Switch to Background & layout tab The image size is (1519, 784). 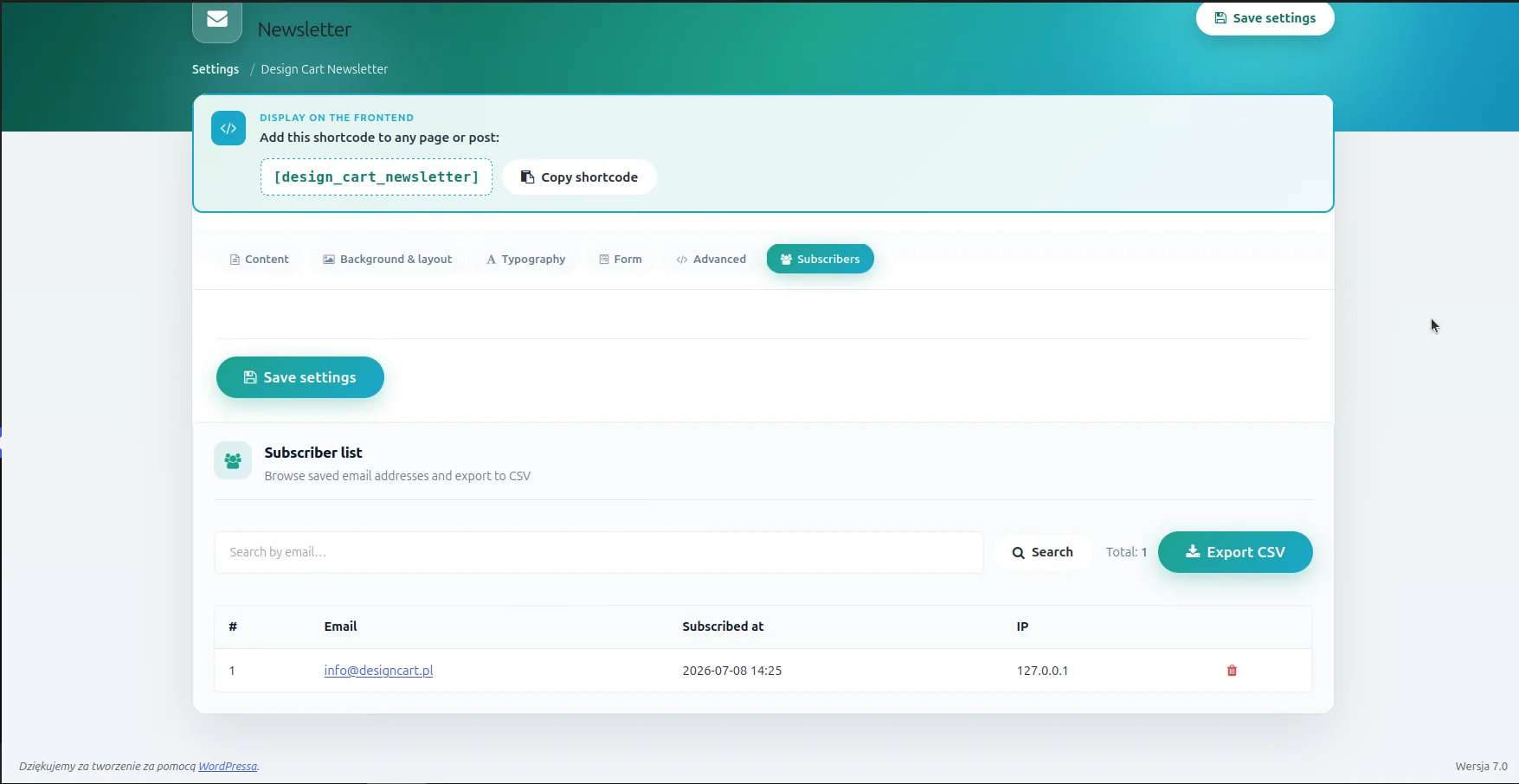coord(388,259)
